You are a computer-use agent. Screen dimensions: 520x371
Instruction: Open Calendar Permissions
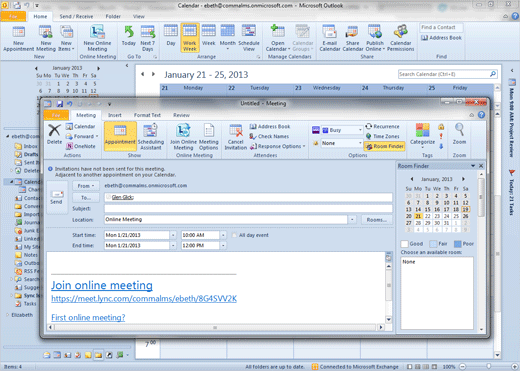[400, 38]
